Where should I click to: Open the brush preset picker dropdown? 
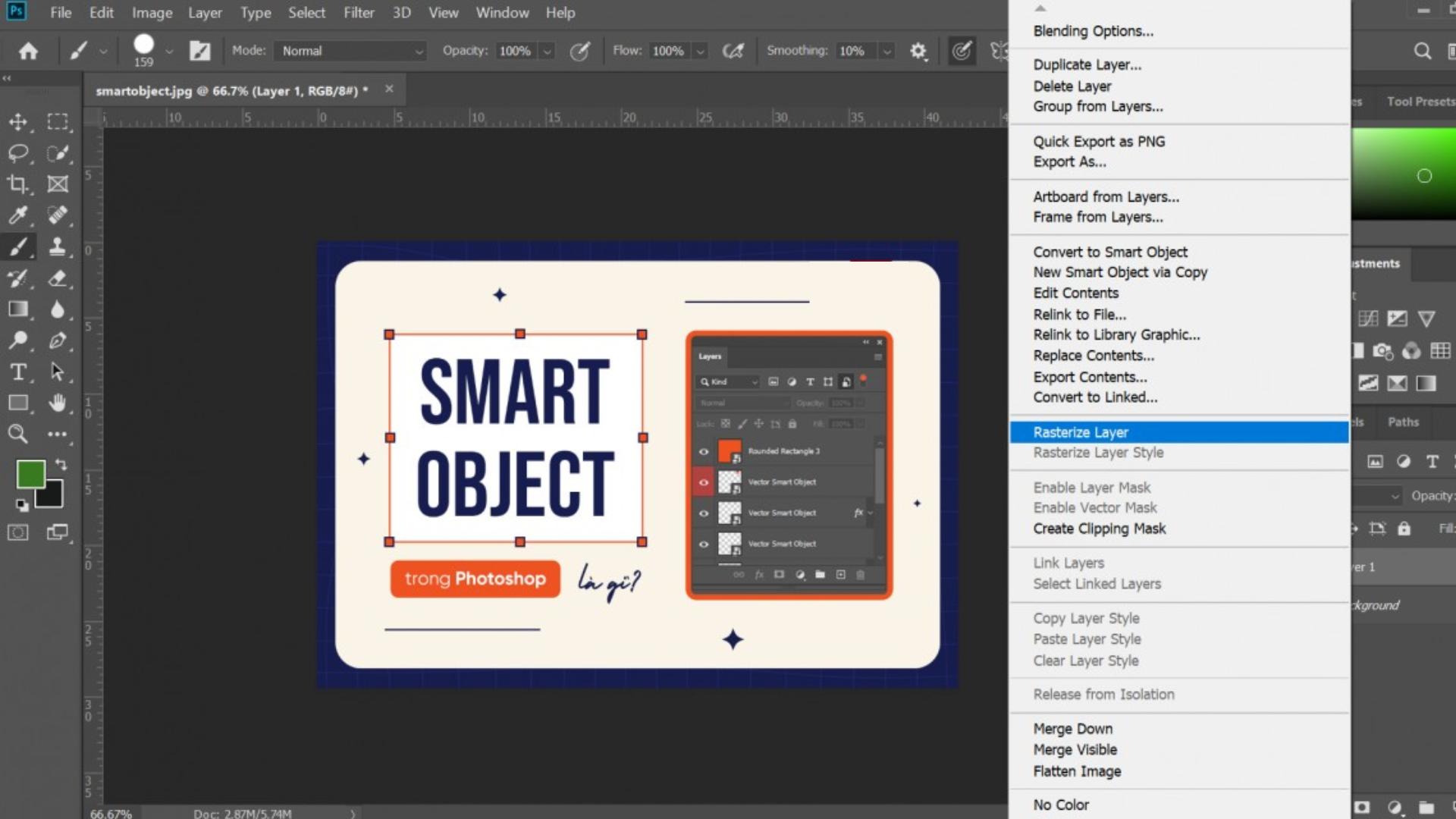point(170,51)
